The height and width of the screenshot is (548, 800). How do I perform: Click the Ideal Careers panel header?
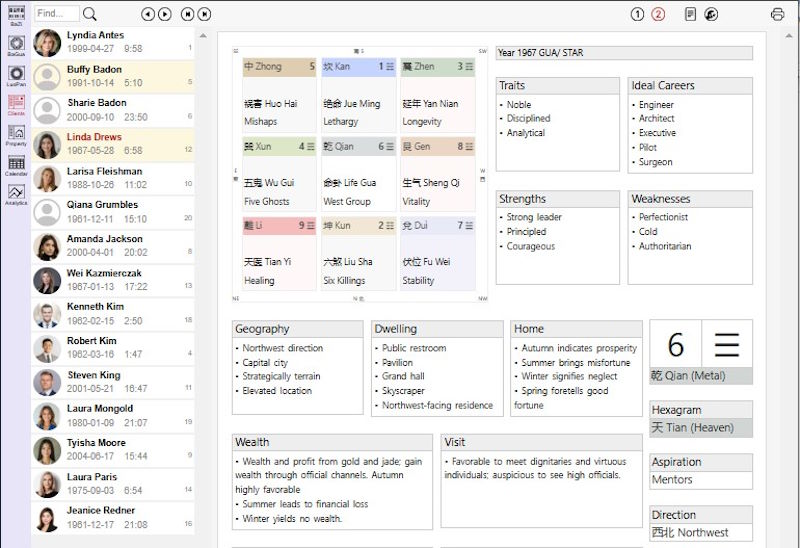coord(690,86)
